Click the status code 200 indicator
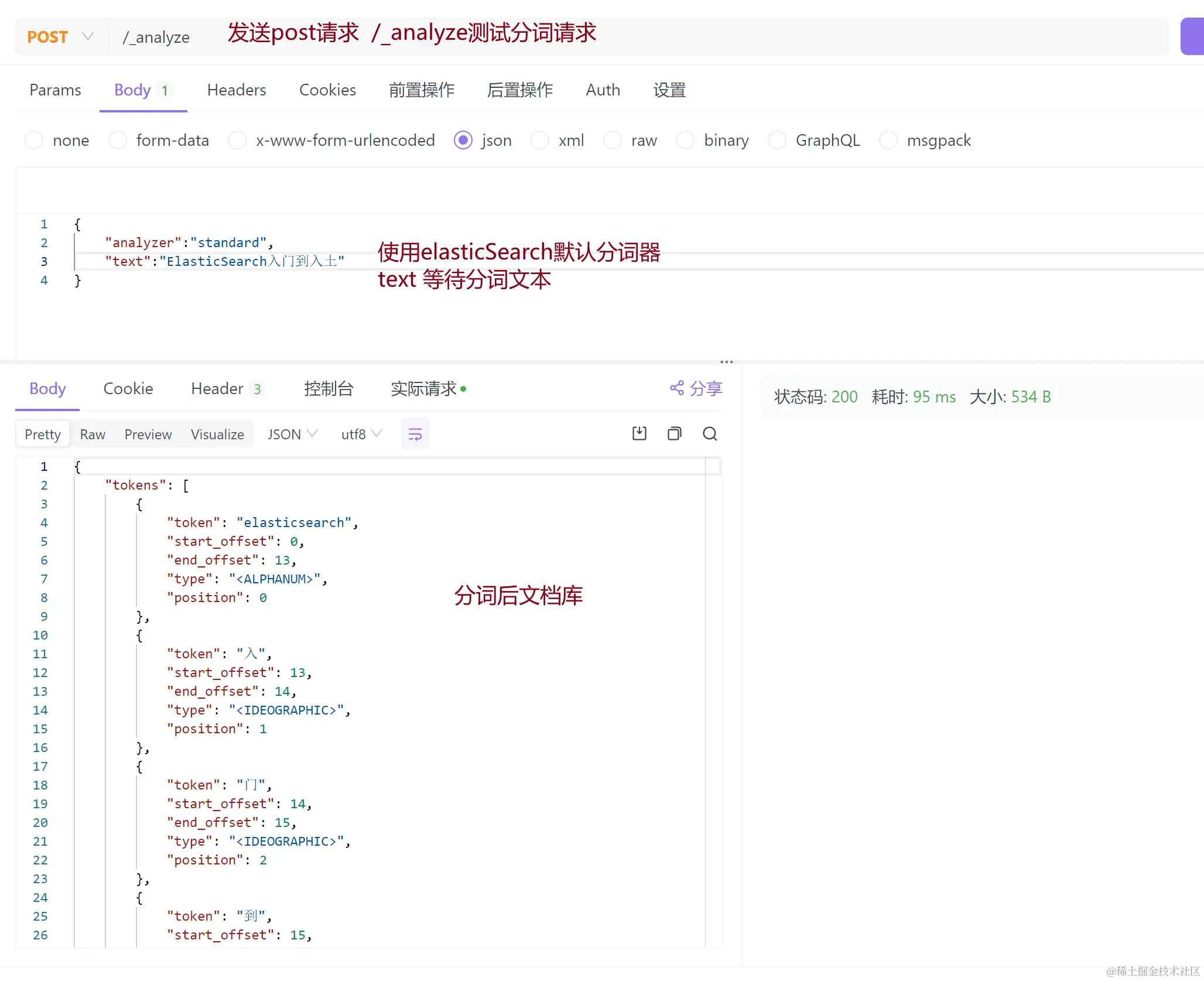The height and width of the screenshot is (981, 1204). click(844, 396)
